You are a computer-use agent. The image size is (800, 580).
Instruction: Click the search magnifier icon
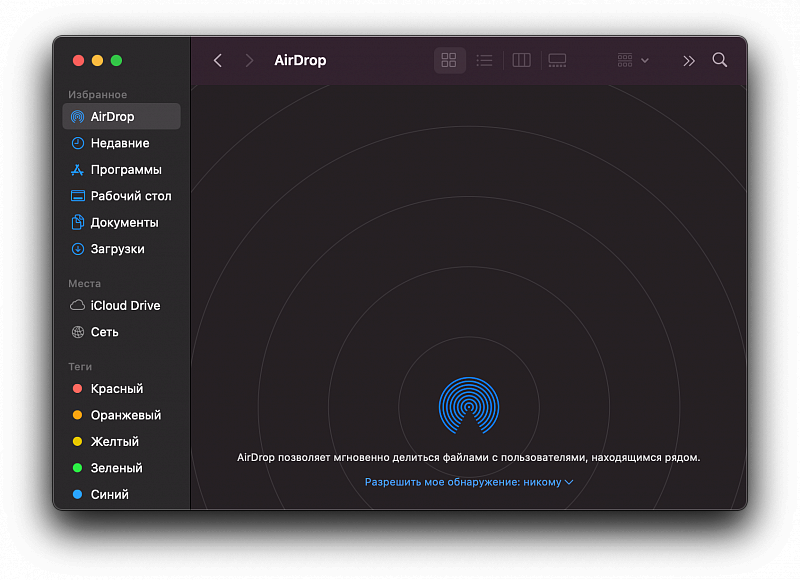719,60
